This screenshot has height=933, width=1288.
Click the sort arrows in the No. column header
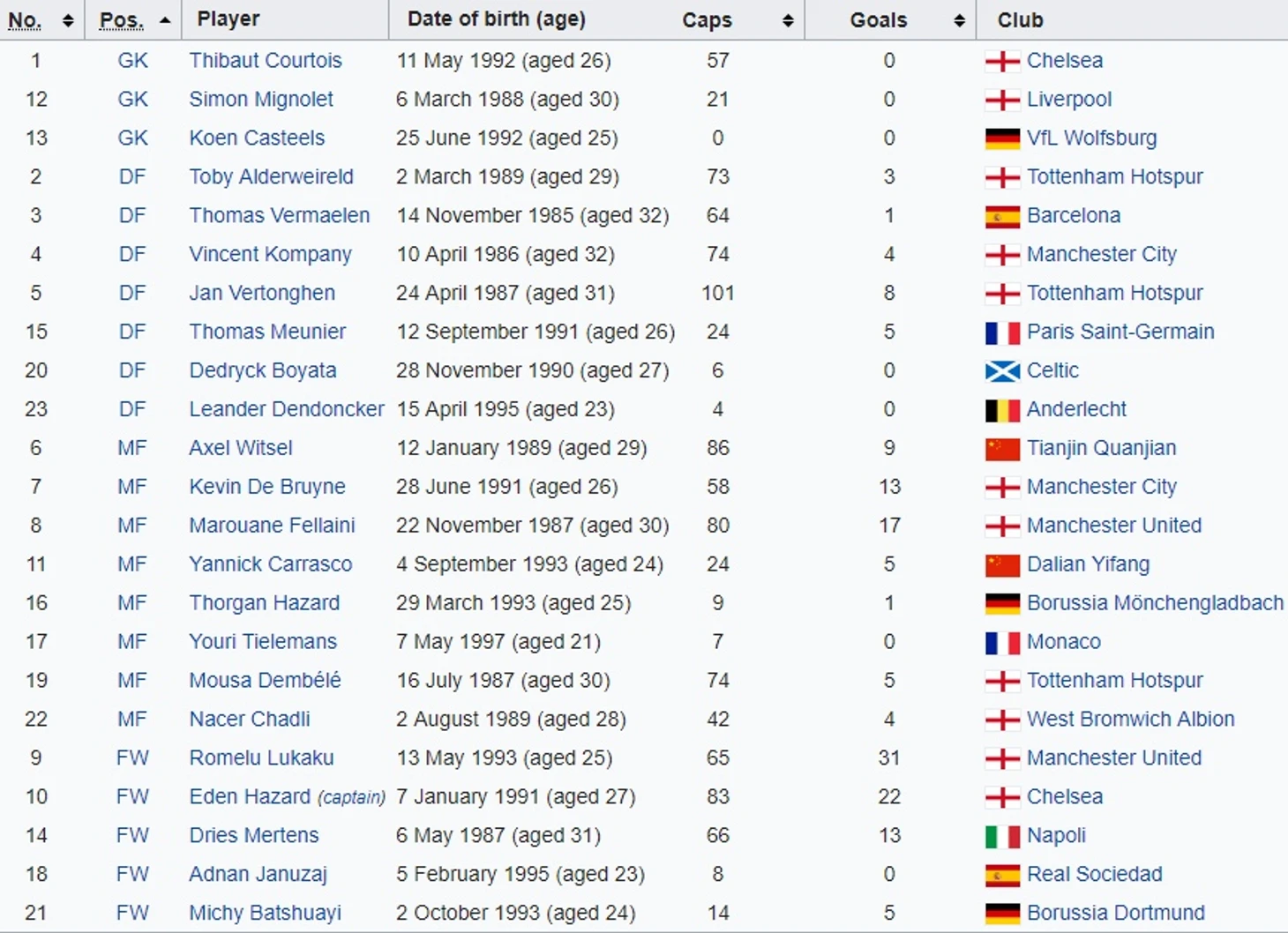pyautogui.click(x=68, y=20)
